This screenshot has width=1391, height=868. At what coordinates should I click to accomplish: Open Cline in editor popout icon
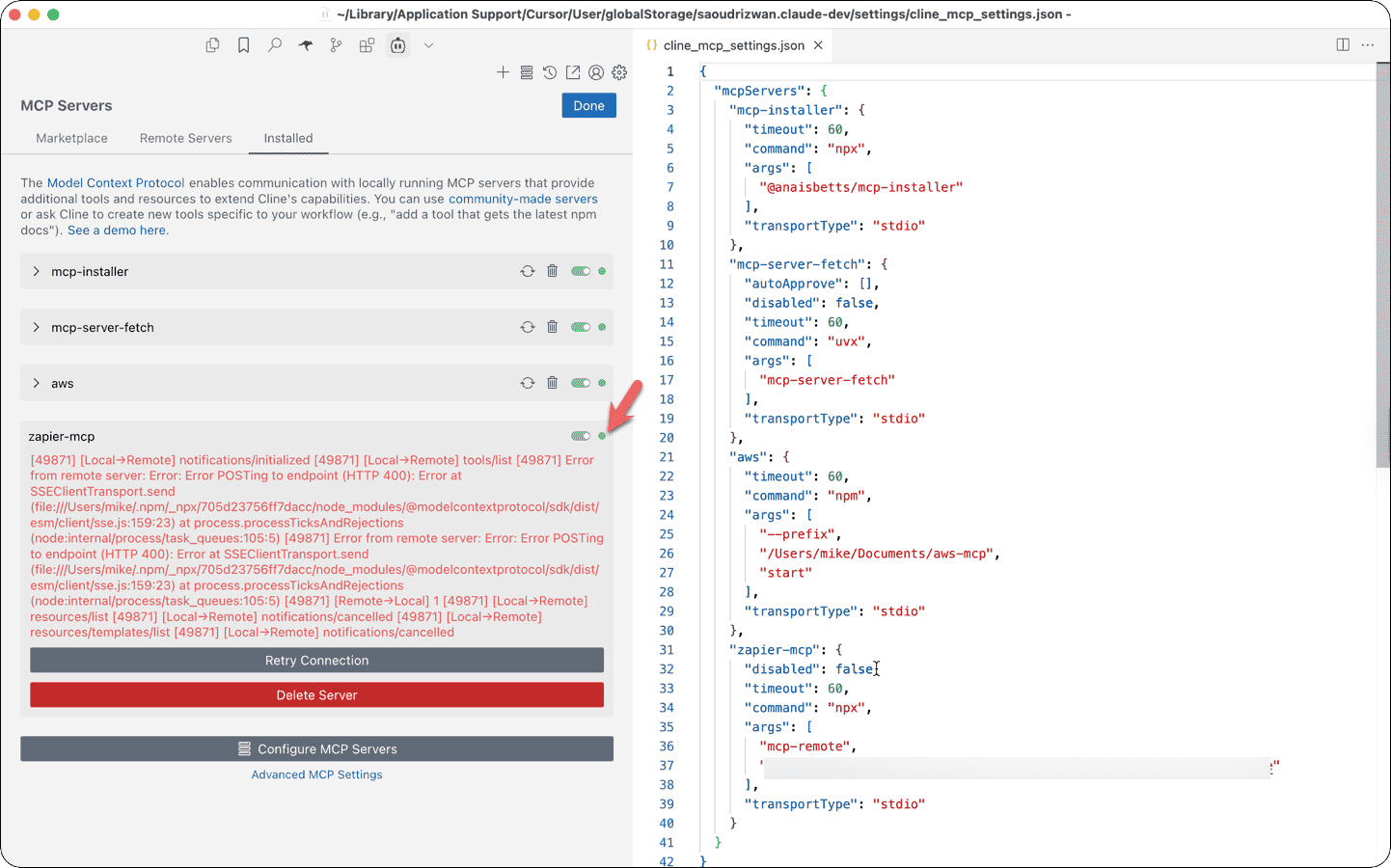(573, 72)
